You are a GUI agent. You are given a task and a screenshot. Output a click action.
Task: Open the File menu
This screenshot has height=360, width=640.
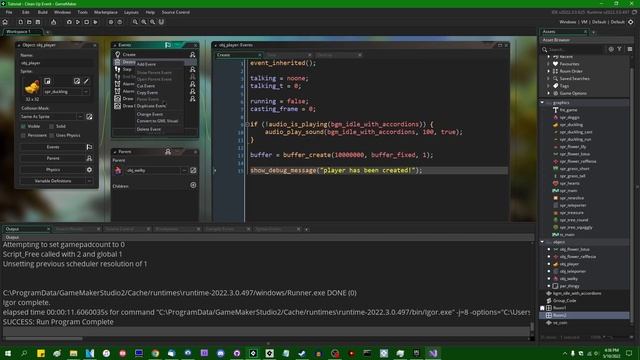pyautogui.click(x=9, y=12)
